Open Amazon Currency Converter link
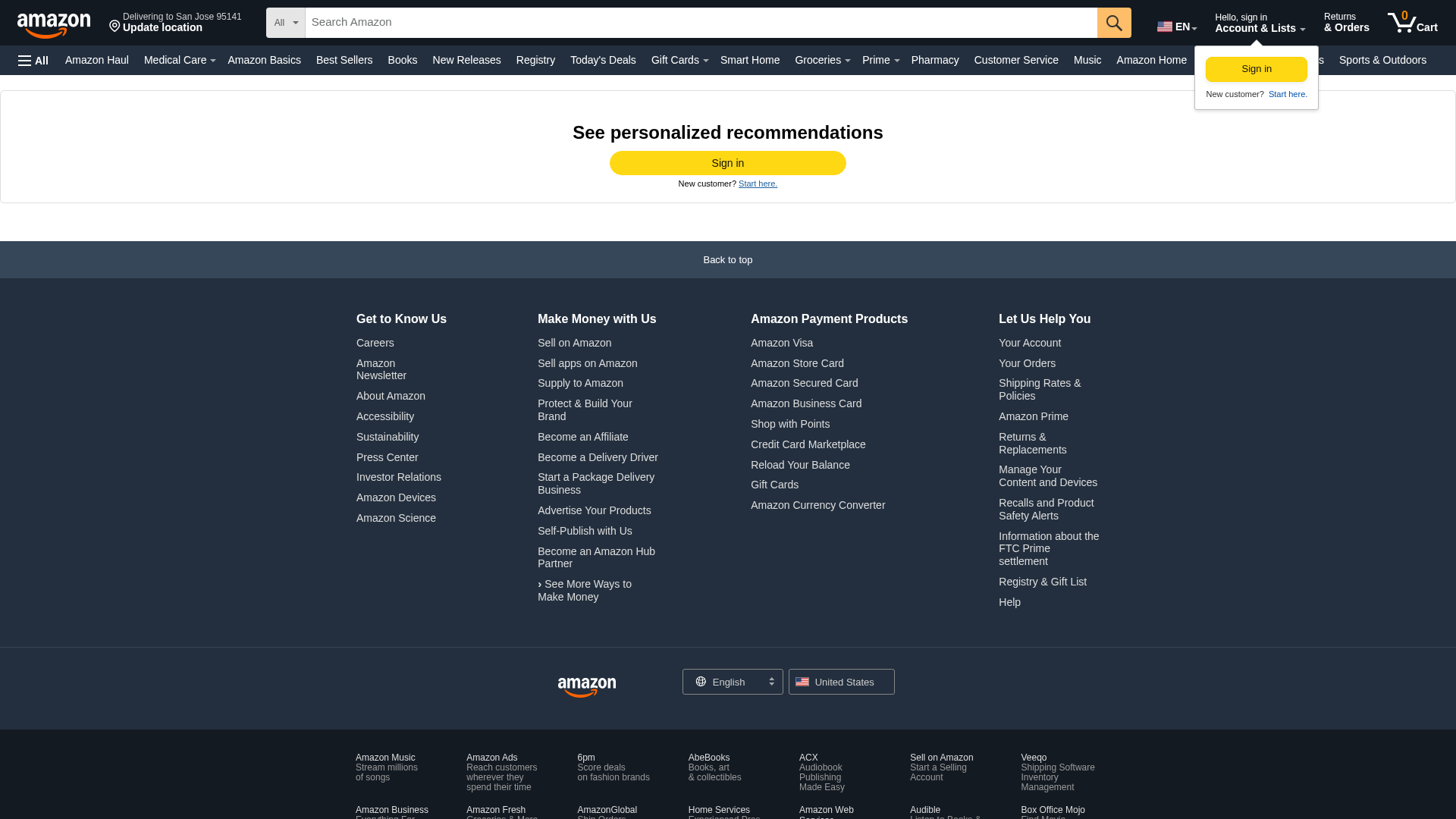Screen dimensions: 1456x819 click(817, 505)
